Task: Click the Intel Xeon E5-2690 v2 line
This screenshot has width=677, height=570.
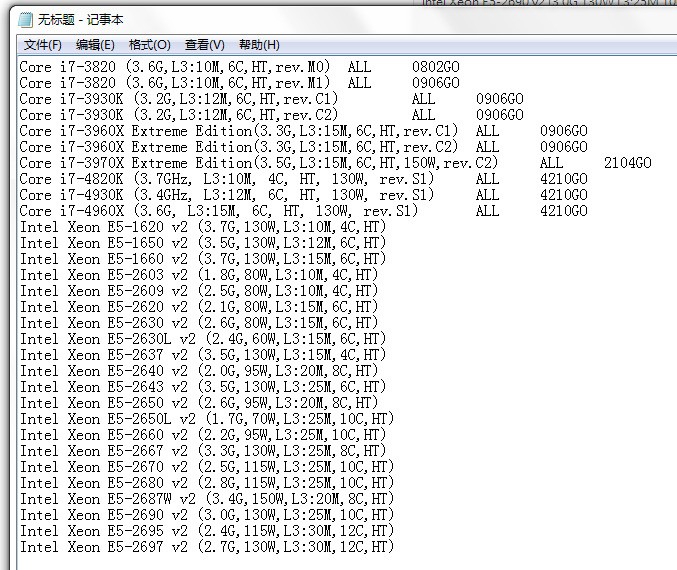Action: tap(207, 514)
